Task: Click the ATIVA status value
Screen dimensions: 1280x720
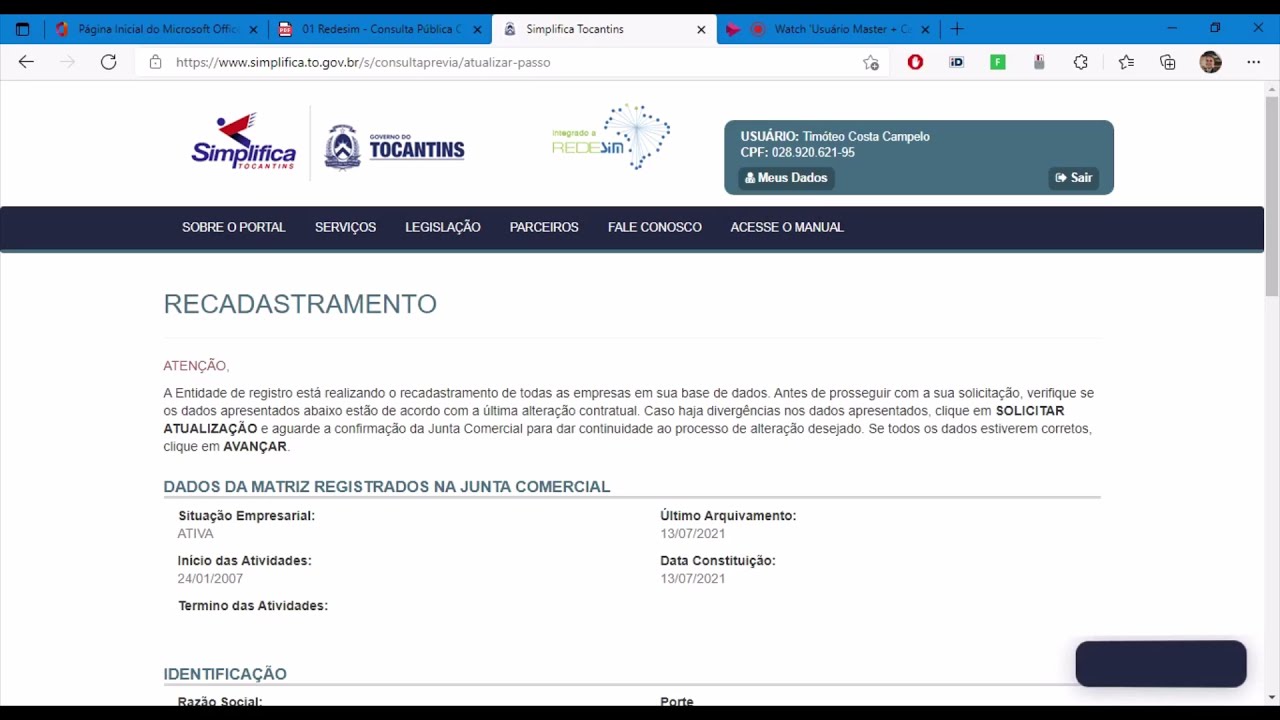Action: point(195,534)
